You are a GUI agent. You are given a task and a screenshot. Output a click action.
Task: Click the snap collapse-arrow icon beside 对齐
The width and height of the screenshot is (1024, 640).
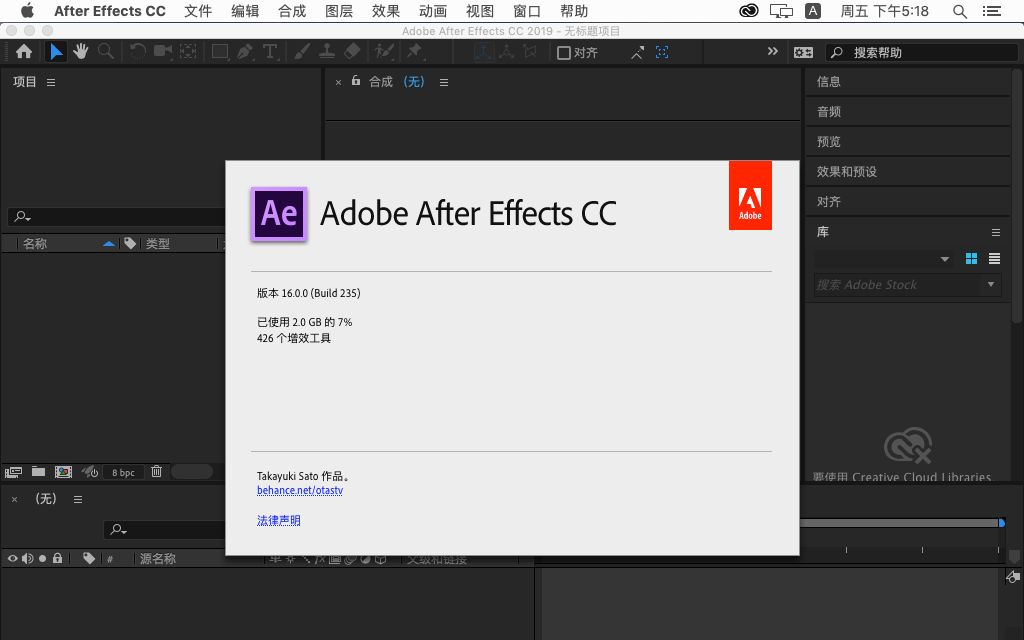pos(637,52)
